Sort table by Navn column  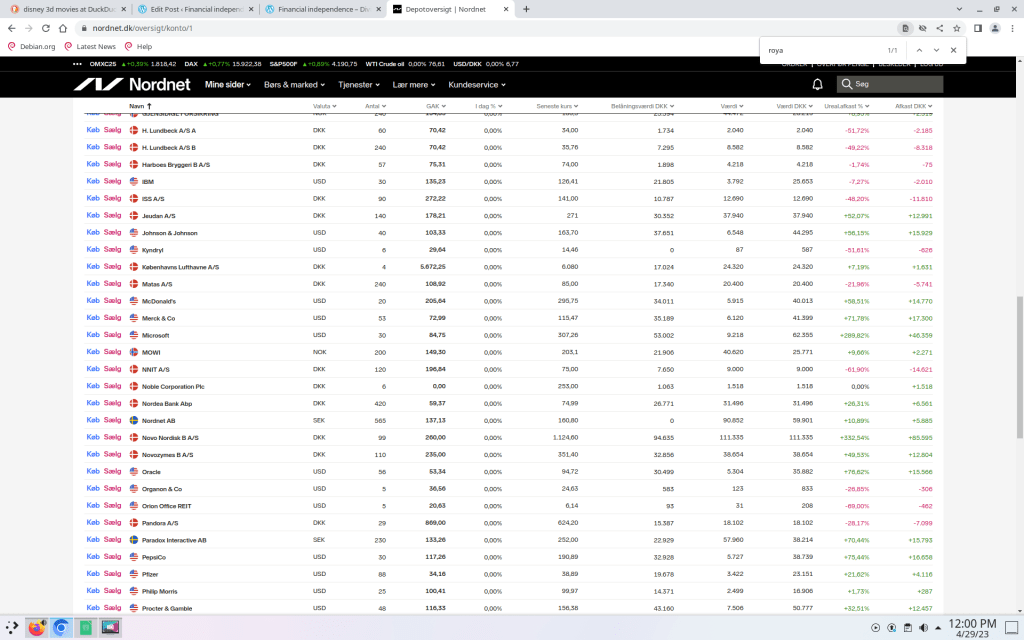(139, 105)
